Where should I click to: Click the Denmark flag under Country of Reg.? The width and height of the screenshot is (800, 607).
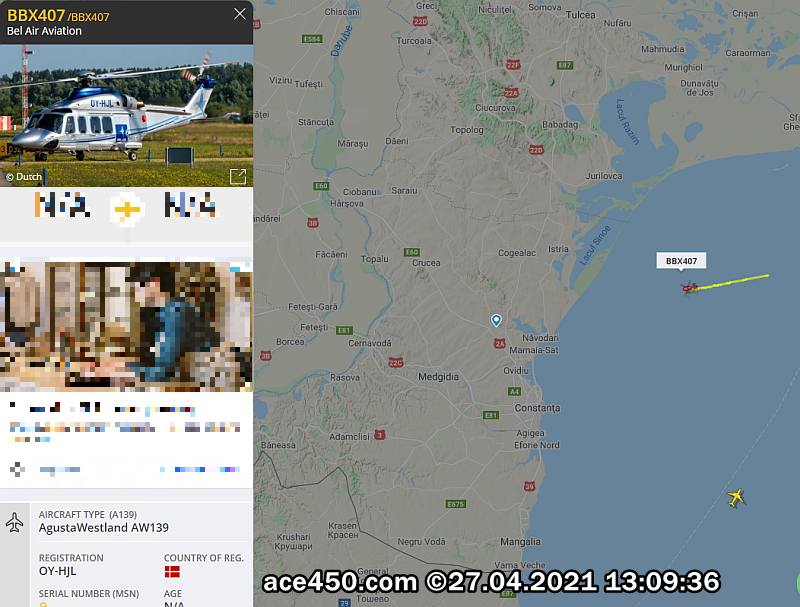click(x=172, y=571)
